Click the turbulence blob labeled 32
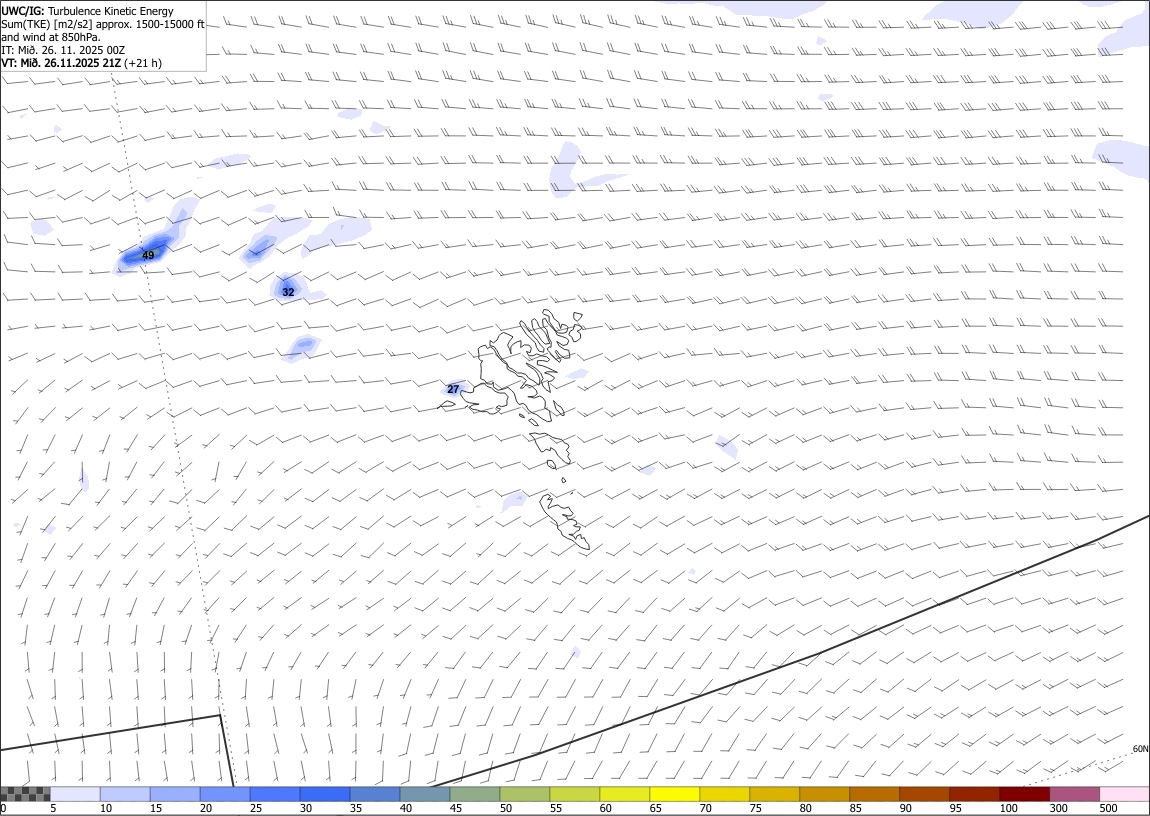 tap(288, 287)
